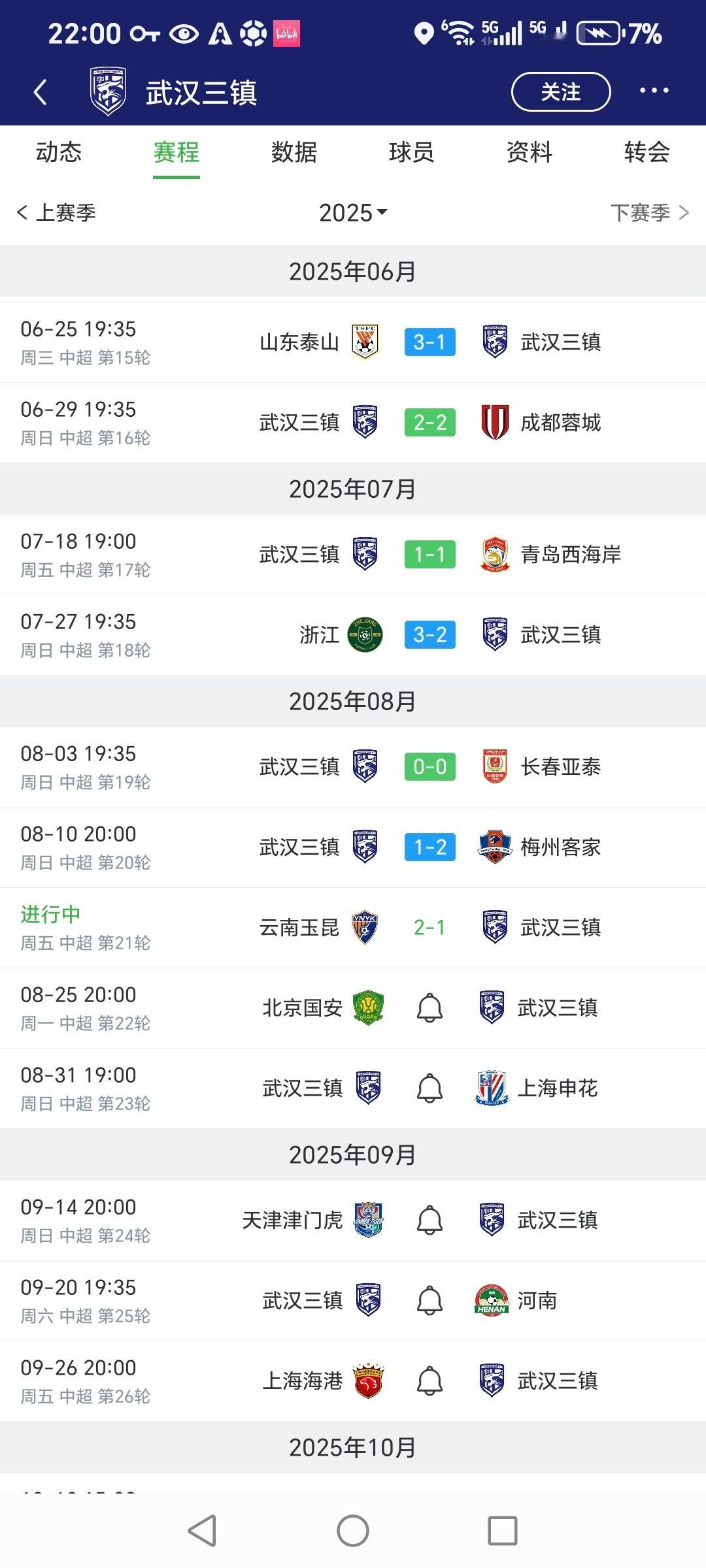This screenshot has height=1568, width=706.
Task: Tap the 山东泰山 team crest
Action: pyautogui.click(x=365, y=342)
